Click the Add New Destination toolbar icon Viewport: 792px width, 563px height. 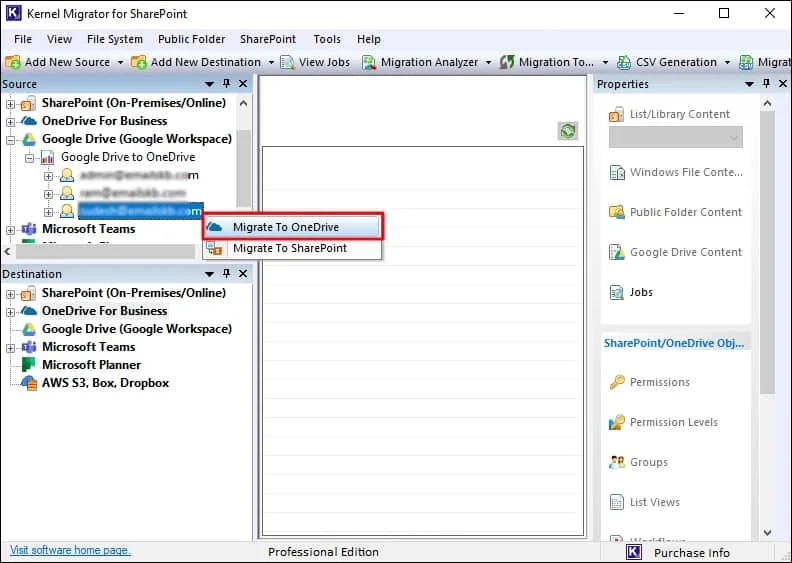click(x=138, y=62)
